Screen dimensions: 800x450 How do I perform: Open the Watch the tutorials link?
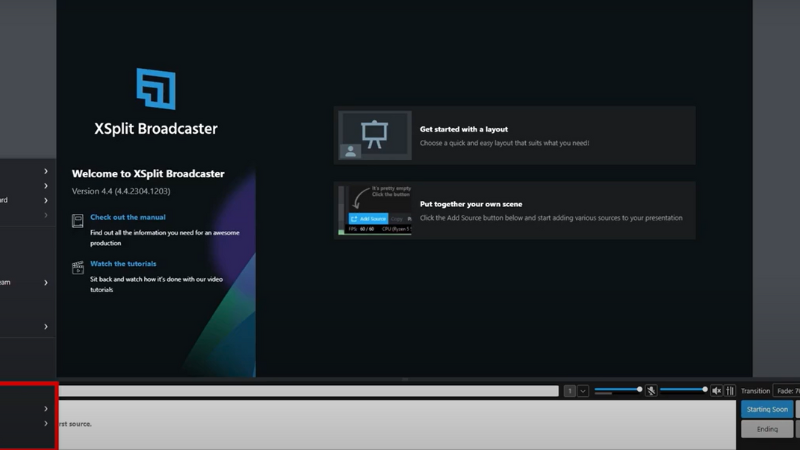[x=123, y=264]
